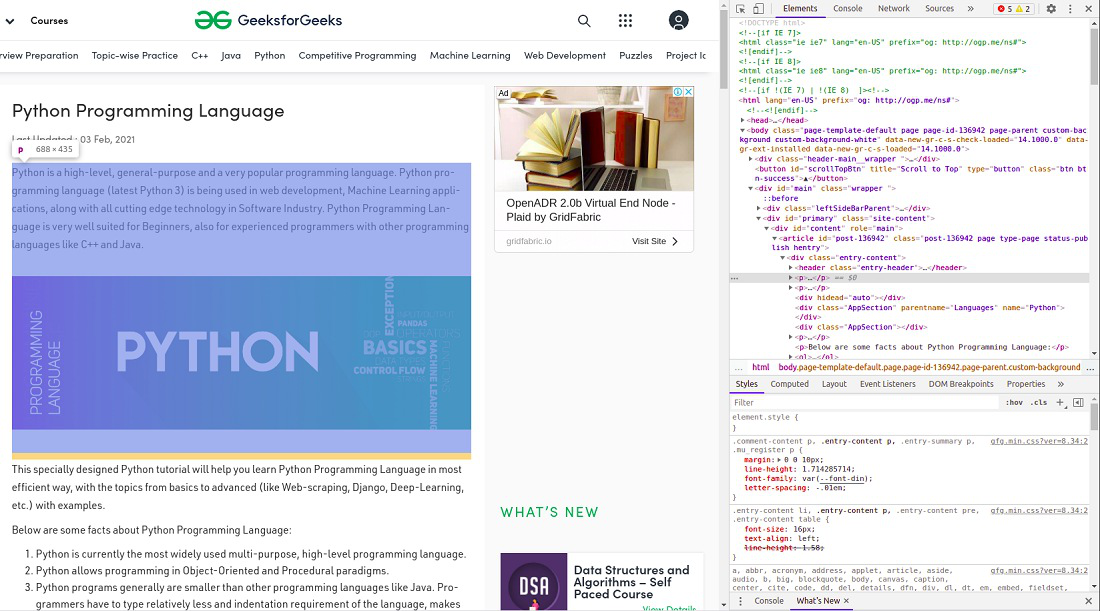Switch to the drawer Console tab
This screenshot has width=1100, height=611.
[x=769, y=601]
